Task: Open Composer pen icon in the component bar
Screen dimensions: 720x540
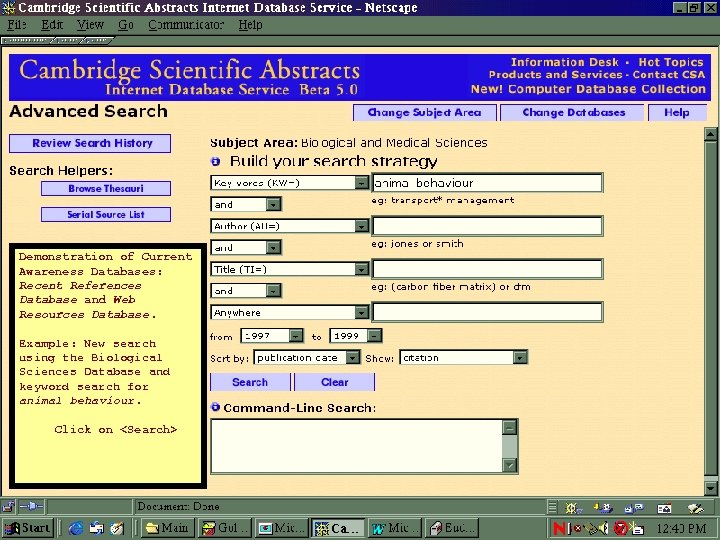Action: [696, 508]
